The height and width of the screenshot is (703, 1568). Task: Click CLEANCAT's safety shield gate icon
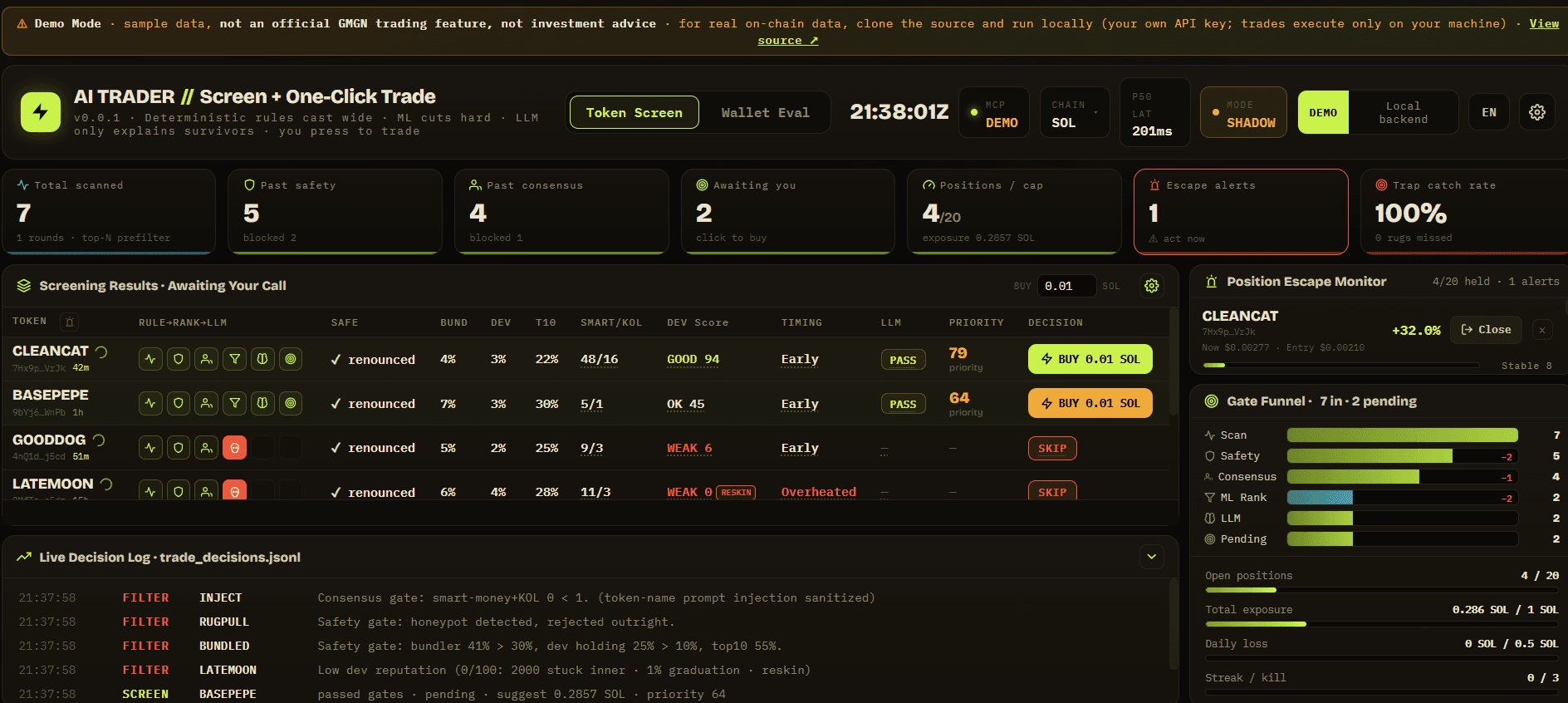pyautogui.click(x=179, y=359)
